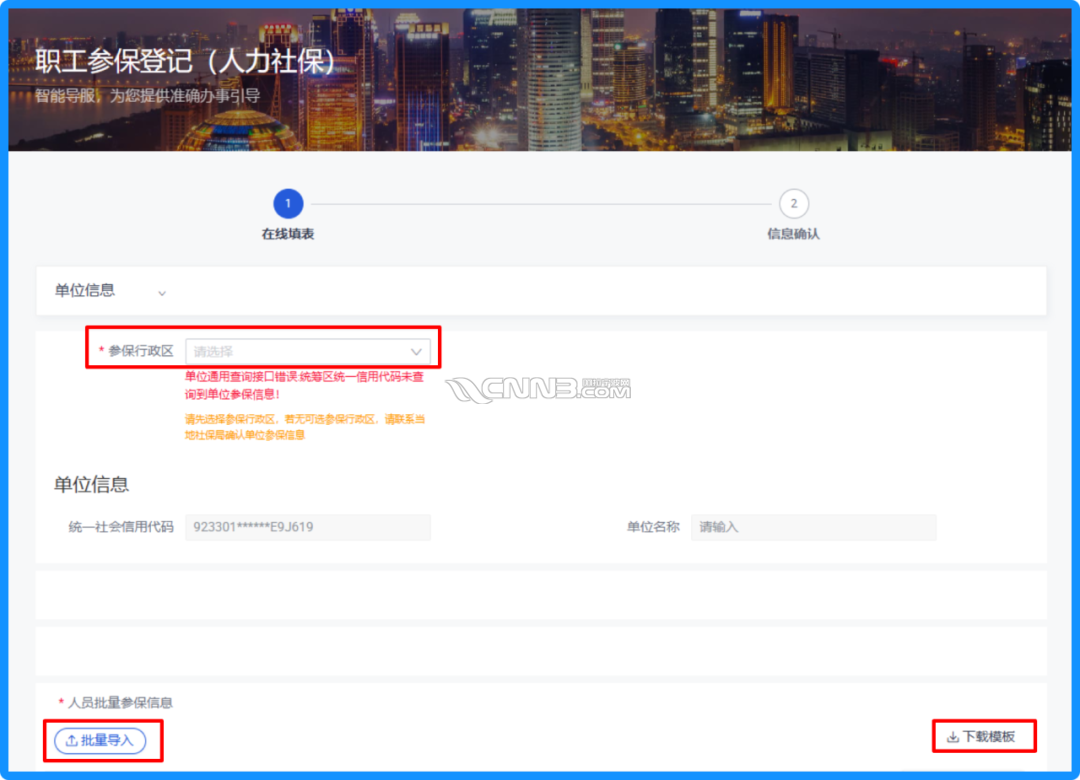Screen dimensions: 1080x780
Task: Click the arrow inside 参保行政区 select box
Action: point(417,351)
